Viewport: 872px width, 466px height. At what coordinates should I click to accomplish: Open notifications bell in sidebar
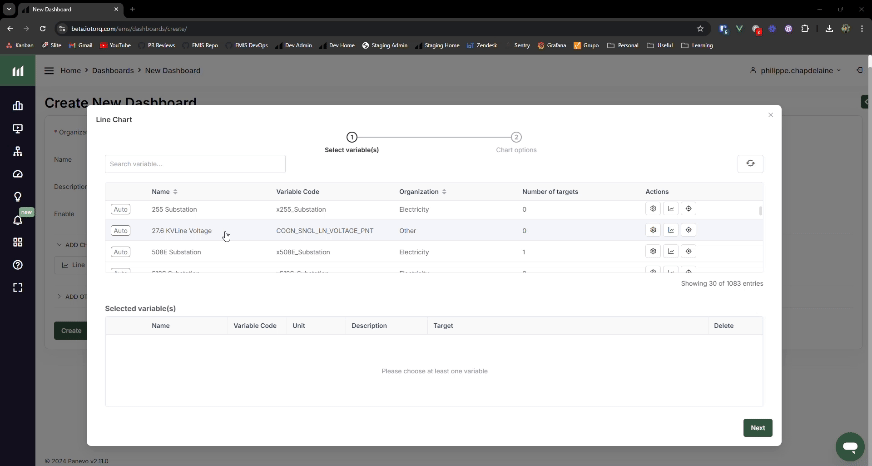tap(18, 220)
